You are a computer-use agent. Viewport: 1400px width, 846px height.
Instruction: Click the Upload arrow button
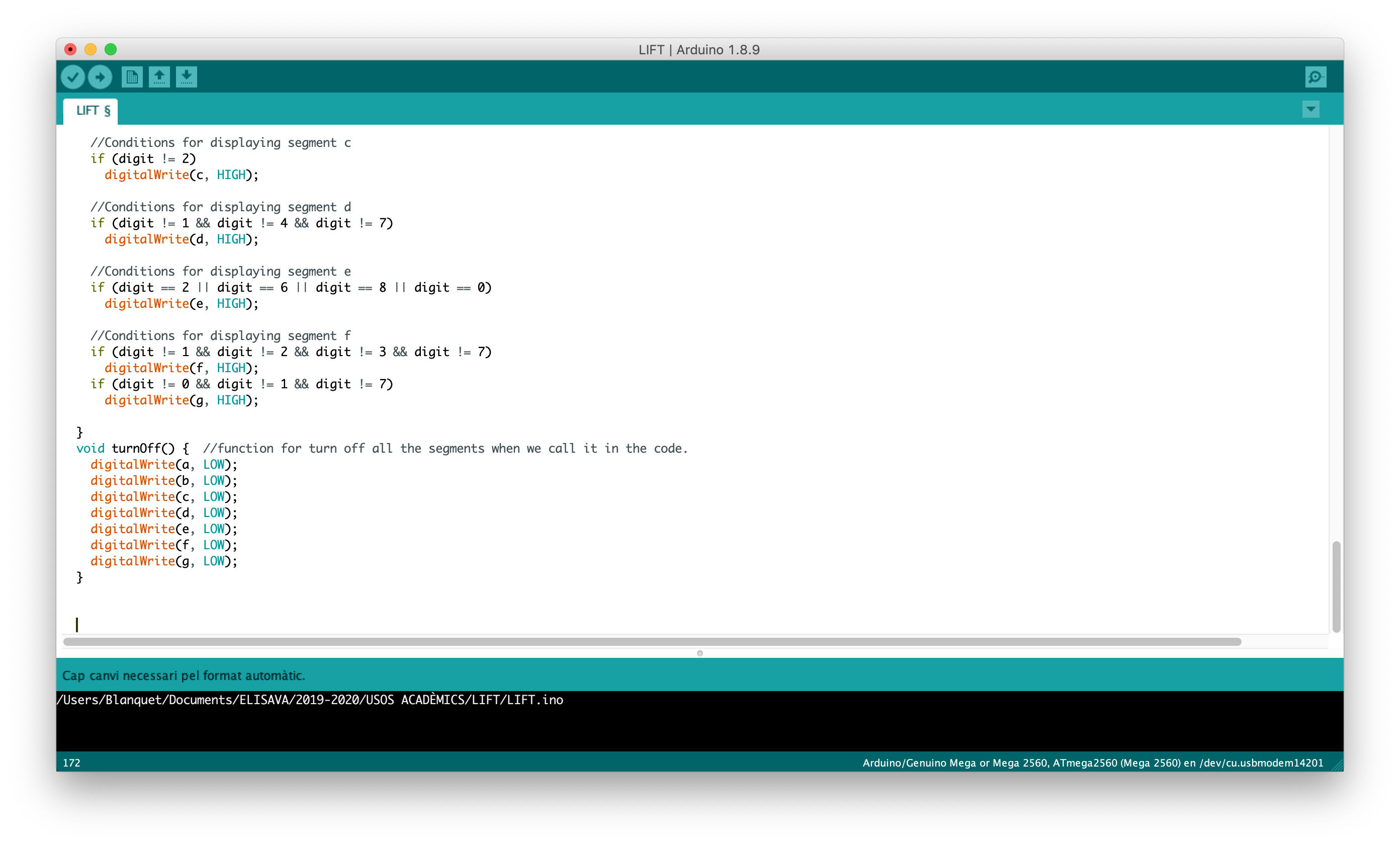[100, 77]
